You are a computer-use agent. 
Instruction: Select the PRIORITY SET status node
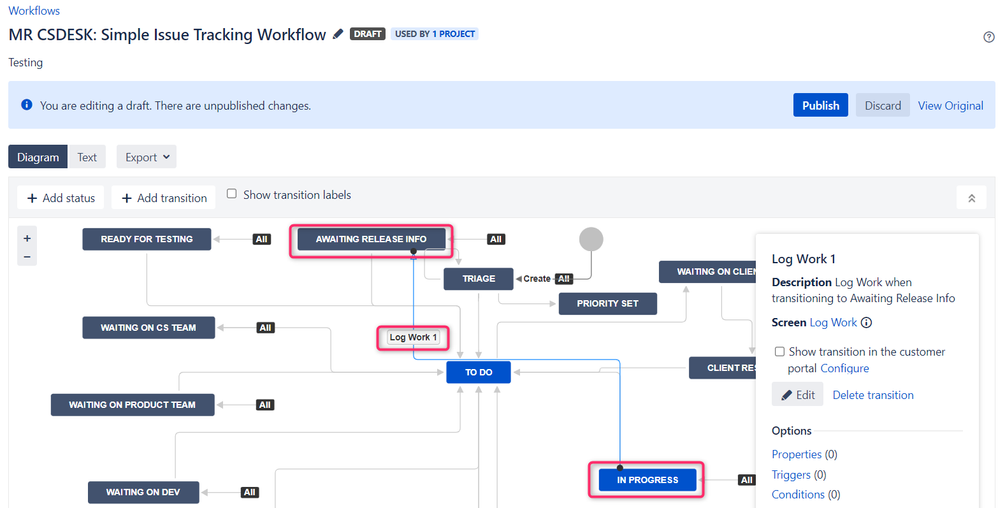tap(607, 304)
